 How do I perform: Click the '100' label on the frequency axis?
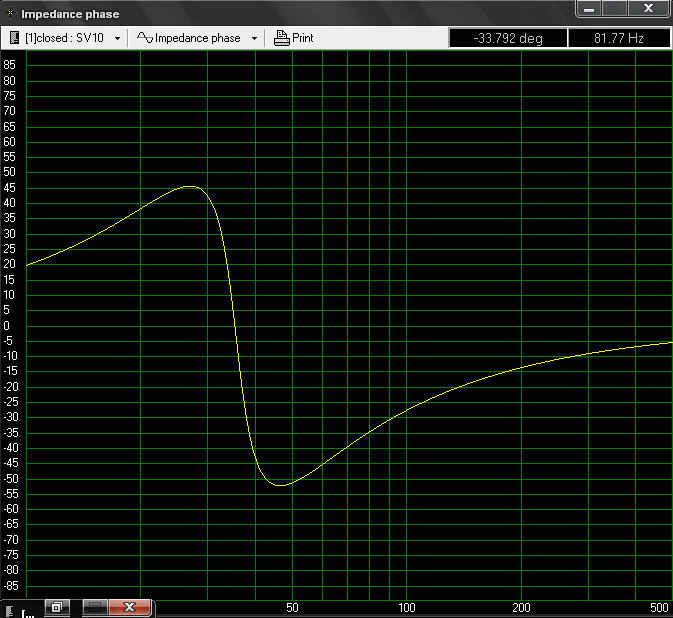pyautogui.click(x=406, y=608)
